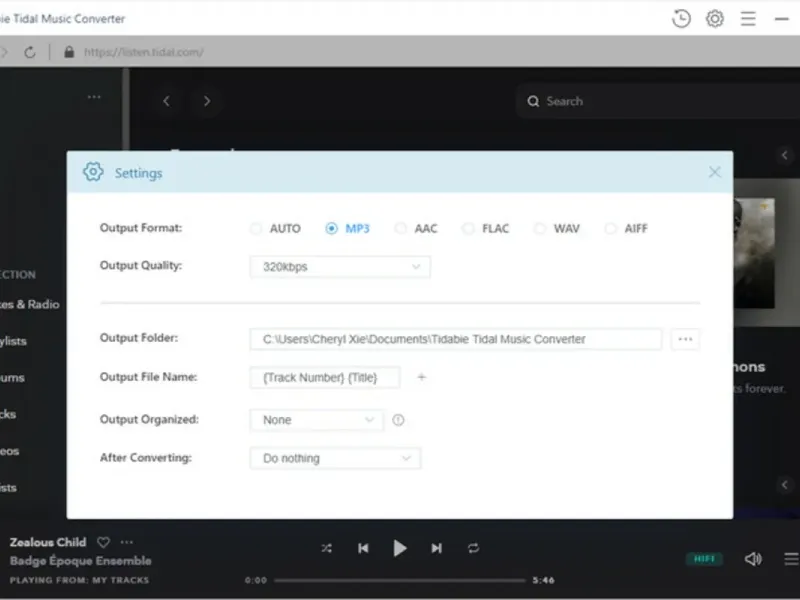Click the playback progress bar
The height and width of the screenshot is (600, 800).
pyautogui.click(x=399, y=580)
